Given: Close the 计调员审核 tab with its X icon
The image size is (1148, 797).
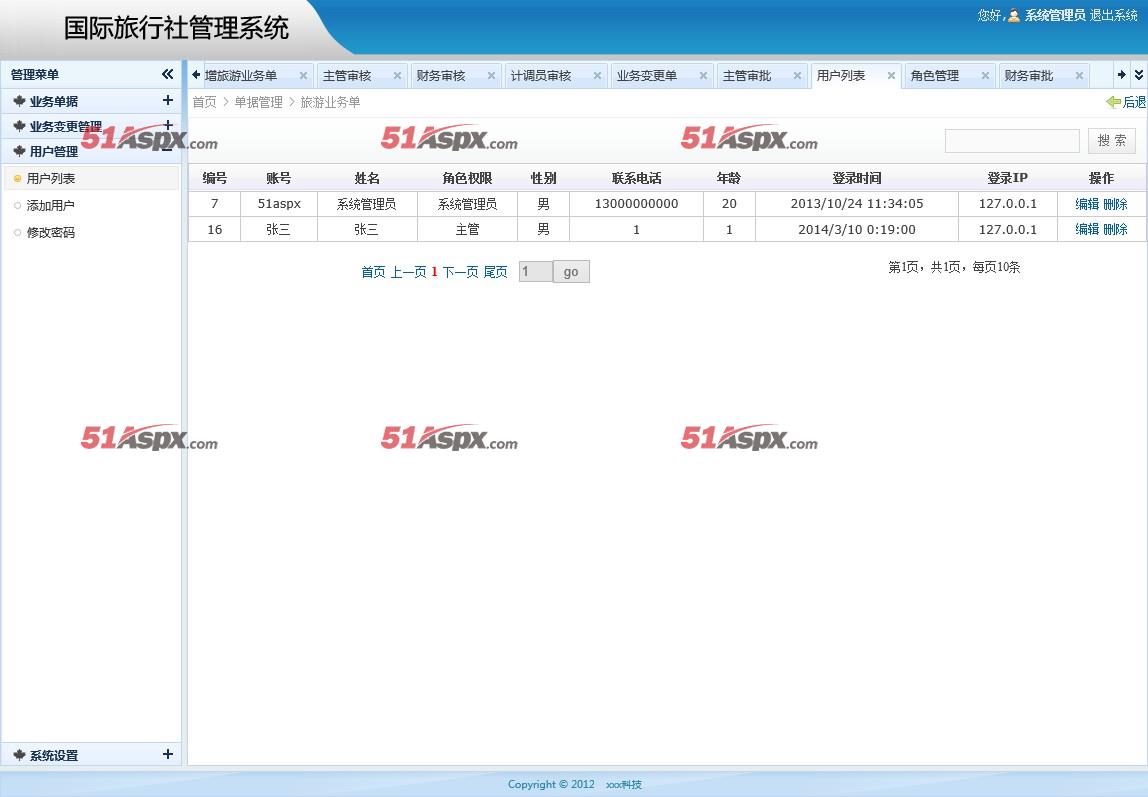Looking at the screenshot, I should [597, 76].
